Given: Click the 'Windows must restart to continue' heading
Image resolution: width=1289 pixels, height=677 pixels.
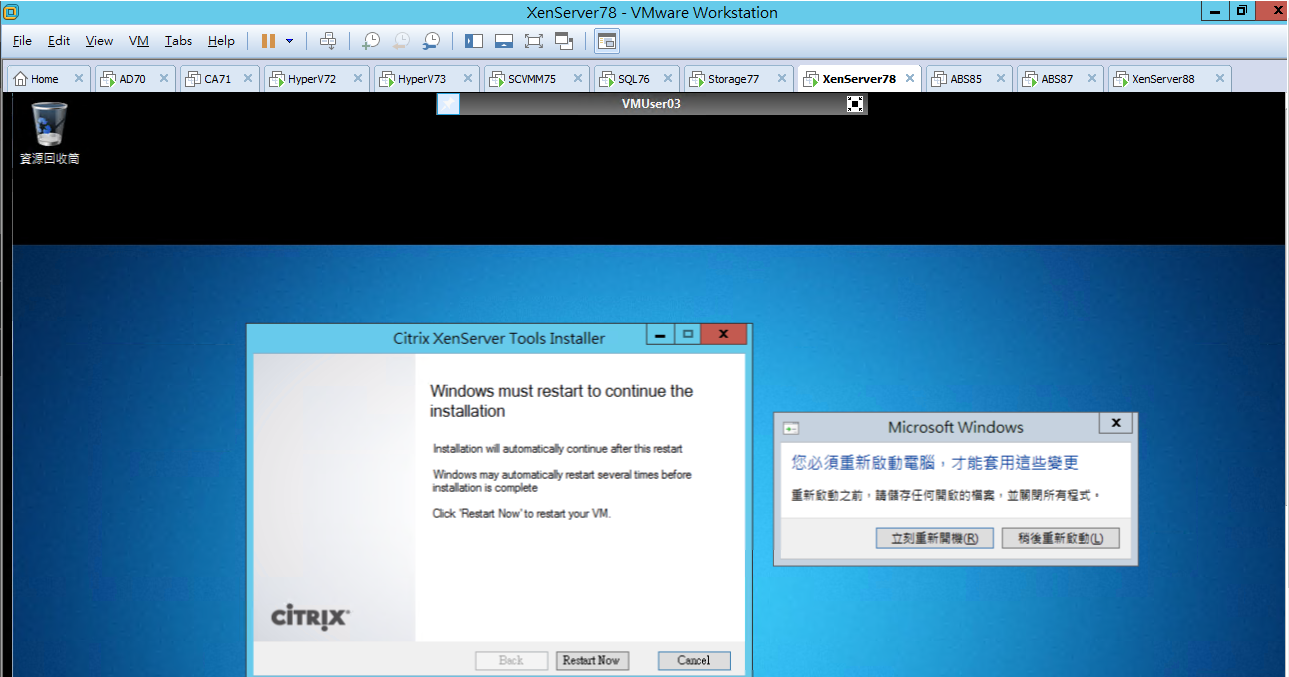Looking at the screenshot, I should tap(561, 401).
